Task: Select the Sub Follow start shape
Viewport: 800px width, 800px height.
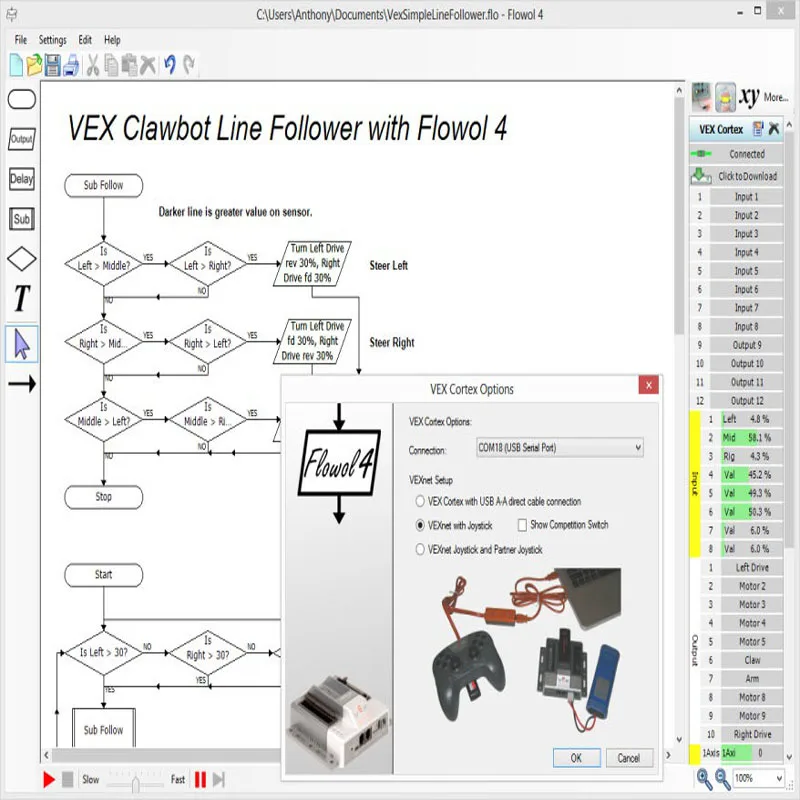Action: tap(104, 185)
